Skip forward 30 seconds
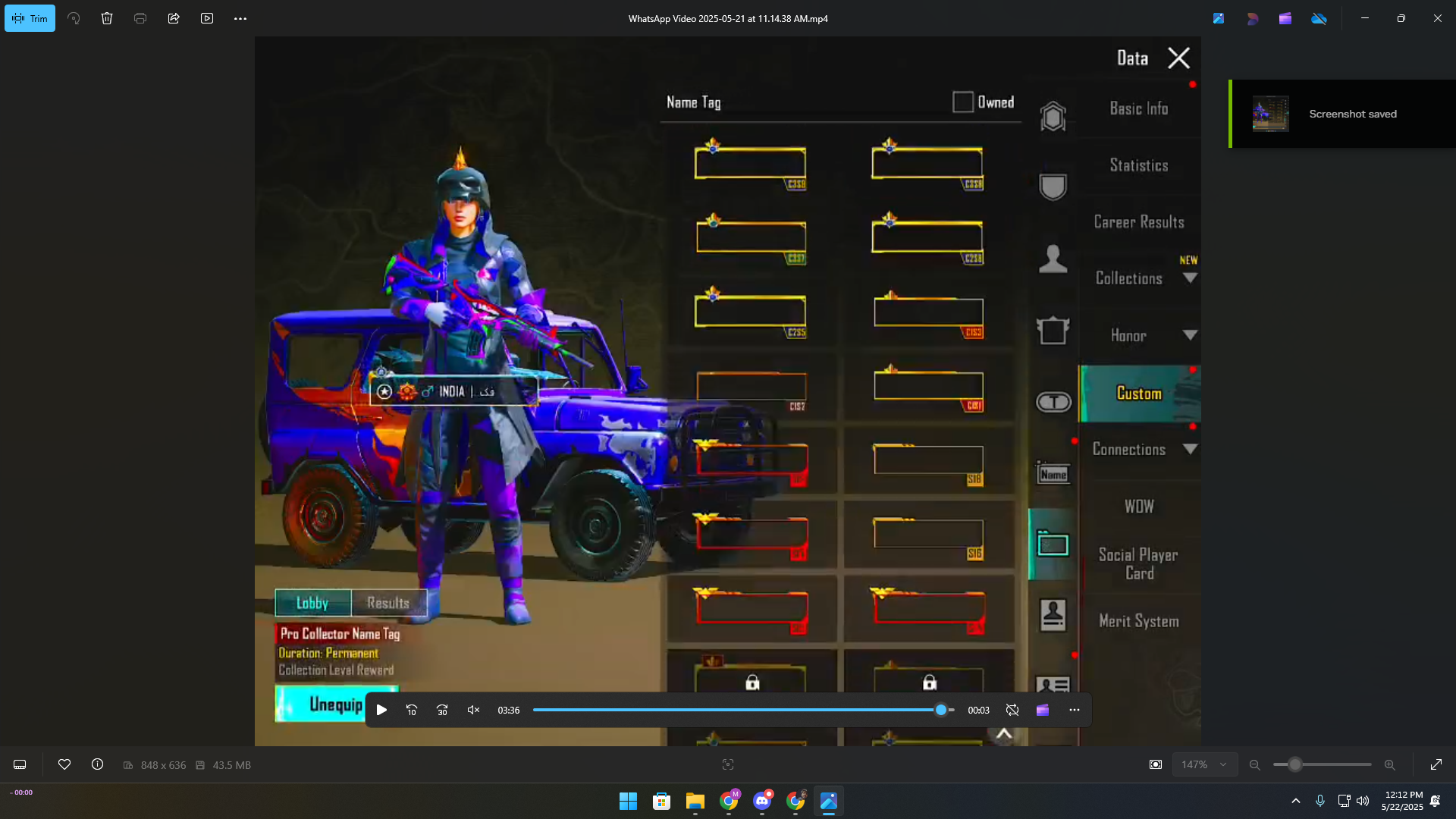1456x819 pixels. click(442, 711)
